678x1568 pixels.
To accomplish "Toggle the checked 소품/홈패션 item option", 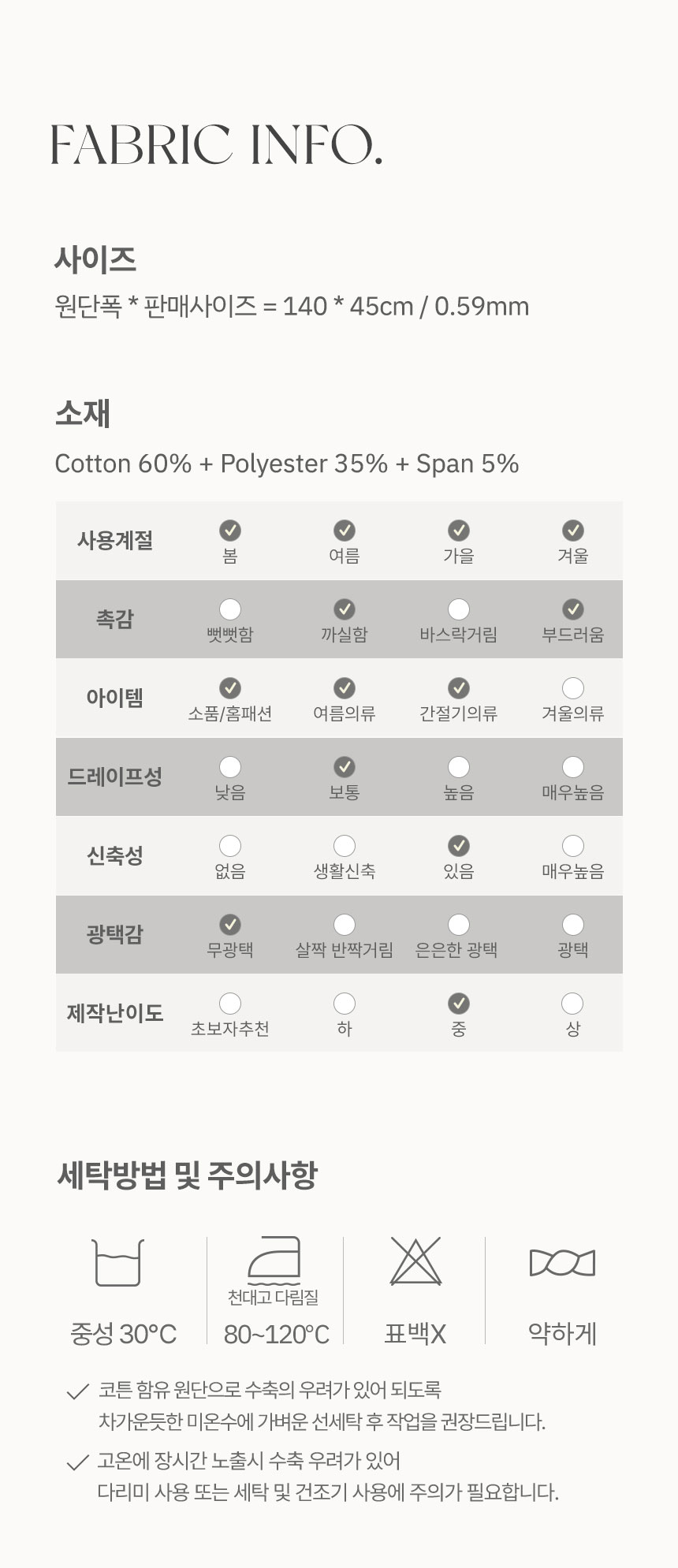I will (x=230, y=688).
